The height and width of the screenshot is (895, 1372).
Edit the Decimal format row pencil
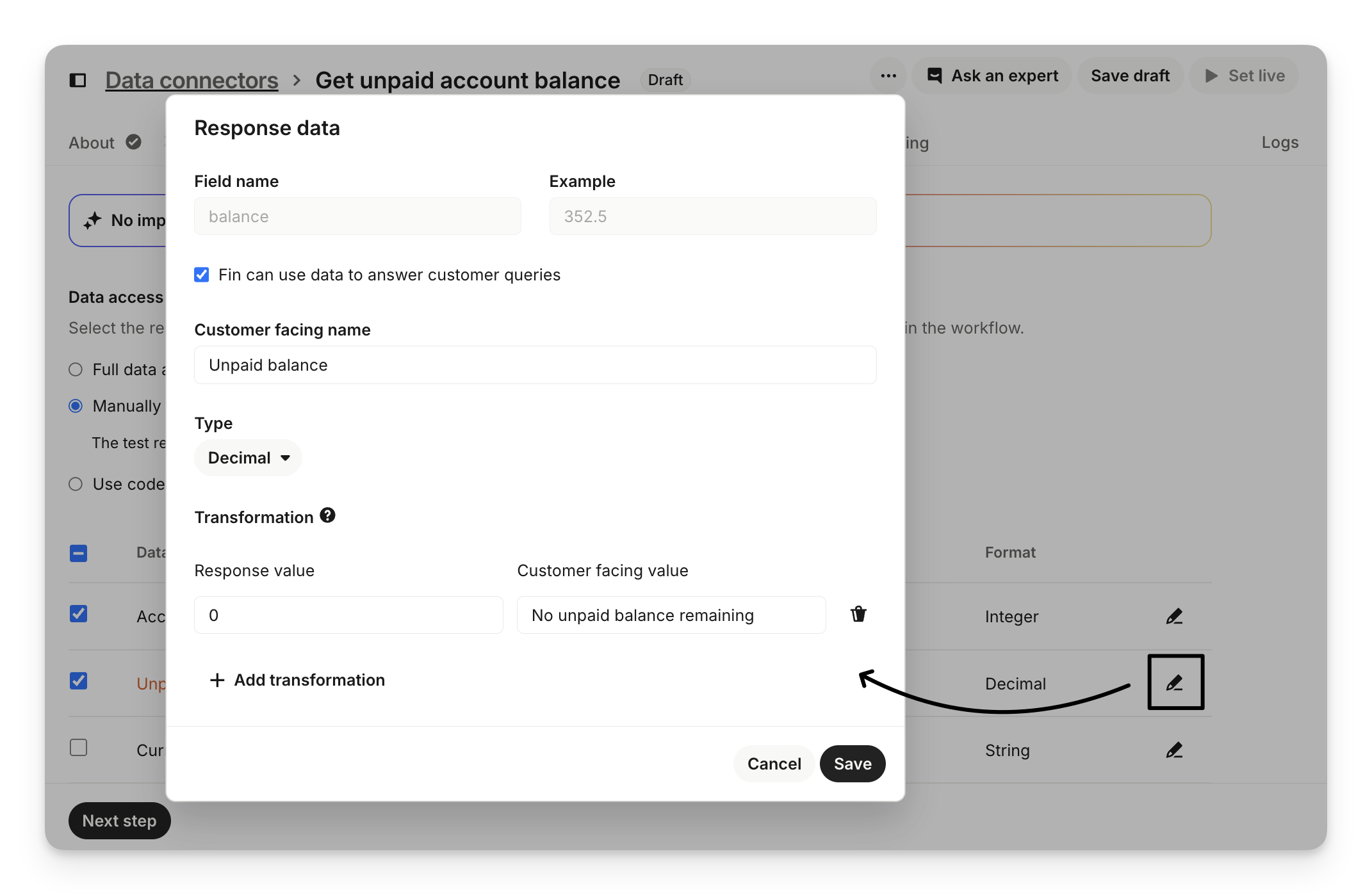(1174, 683)
